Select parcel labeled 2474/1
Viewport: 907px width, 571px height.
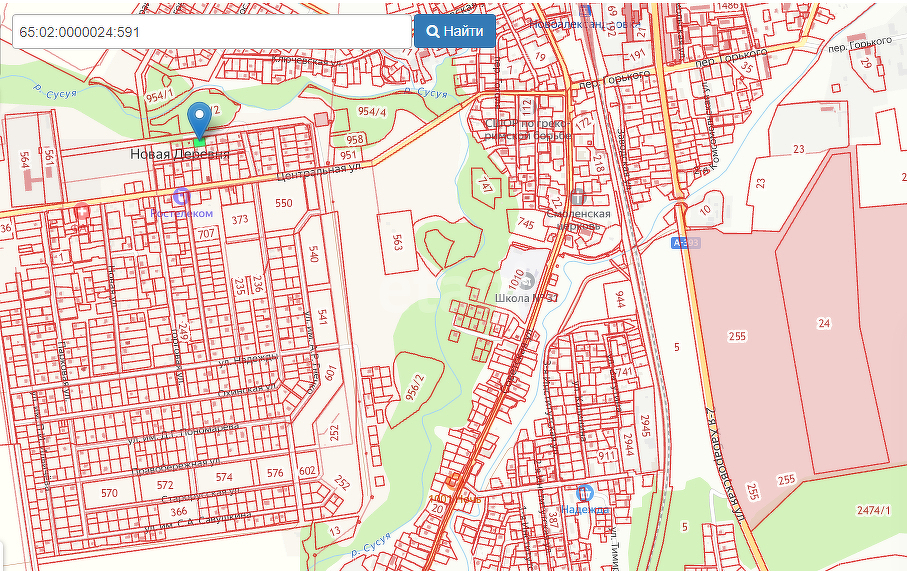(x=873, y=511)
